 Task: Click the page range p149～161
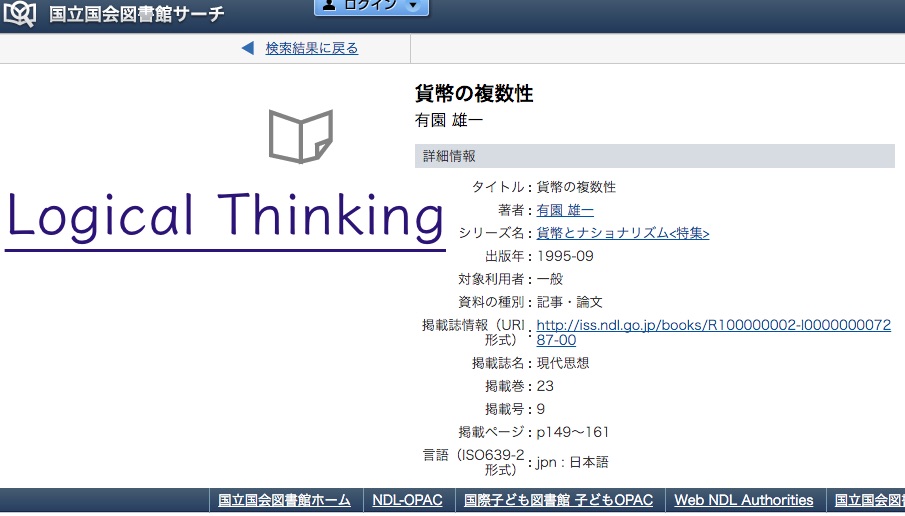tap(573, 432)
